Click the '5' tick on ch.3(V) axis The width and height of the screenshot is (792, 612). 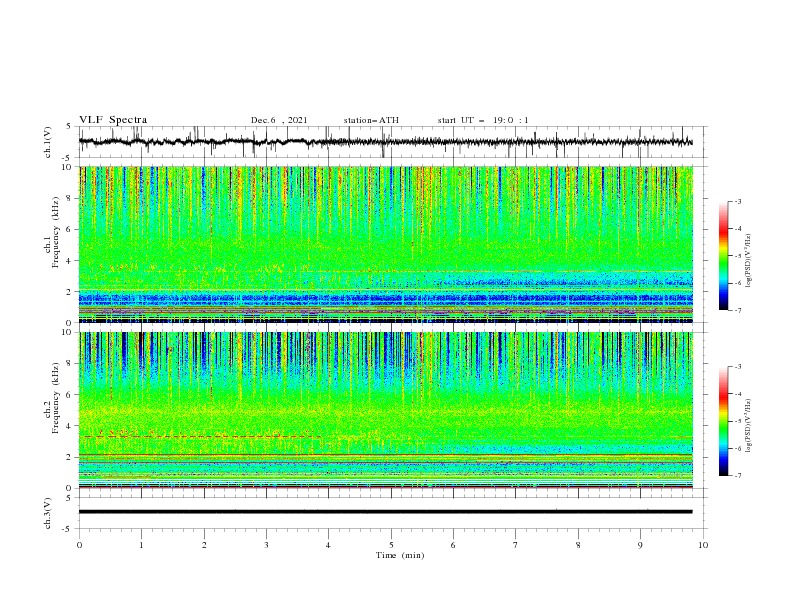[70, 498]
